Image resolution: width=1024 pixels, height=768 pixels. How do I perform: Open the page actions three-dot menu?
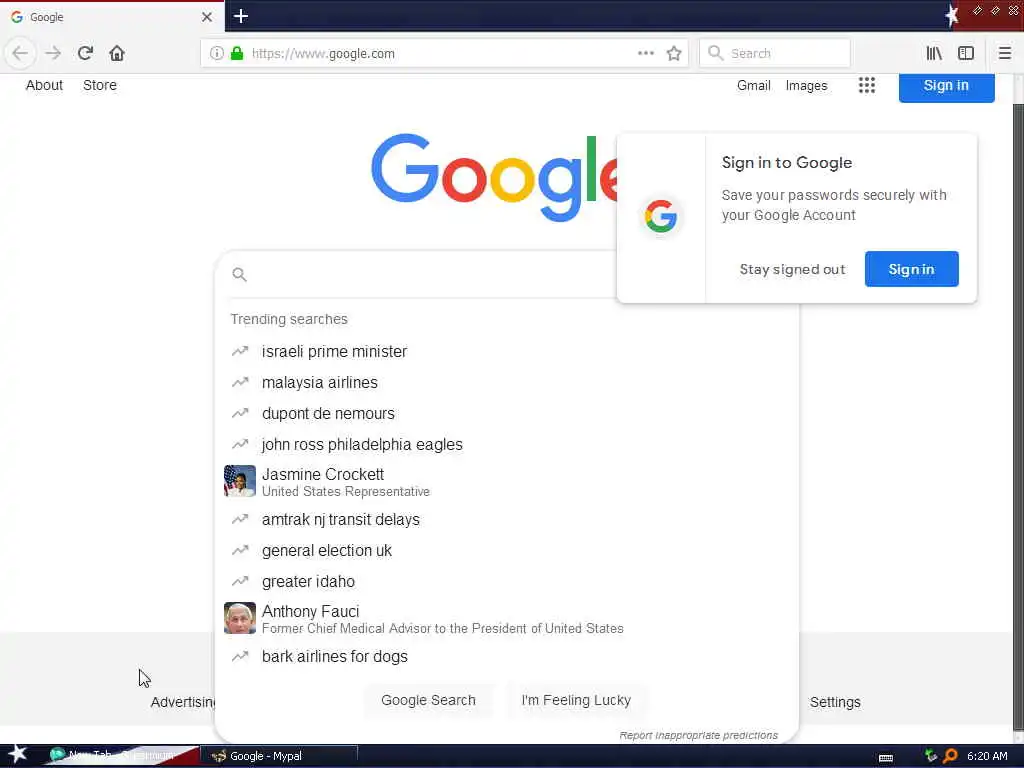[646, 53]
